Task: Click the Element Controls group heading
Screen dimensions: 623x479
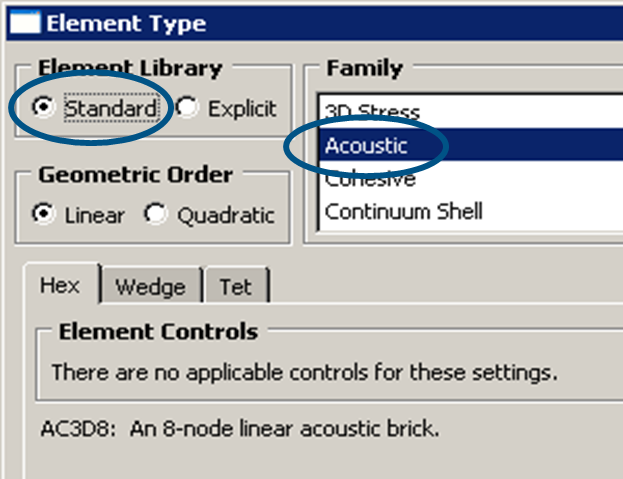Action: (x=159, y=332)
